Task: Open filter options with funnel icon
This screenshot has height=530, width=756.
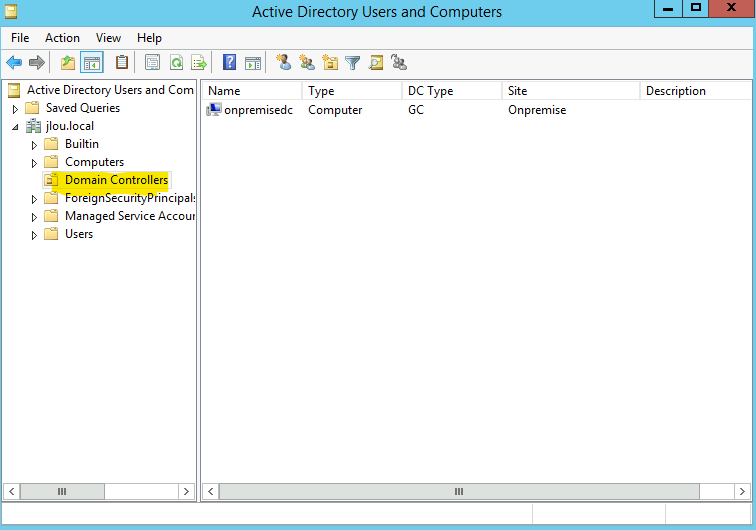Action: click(x=353, y=62)
